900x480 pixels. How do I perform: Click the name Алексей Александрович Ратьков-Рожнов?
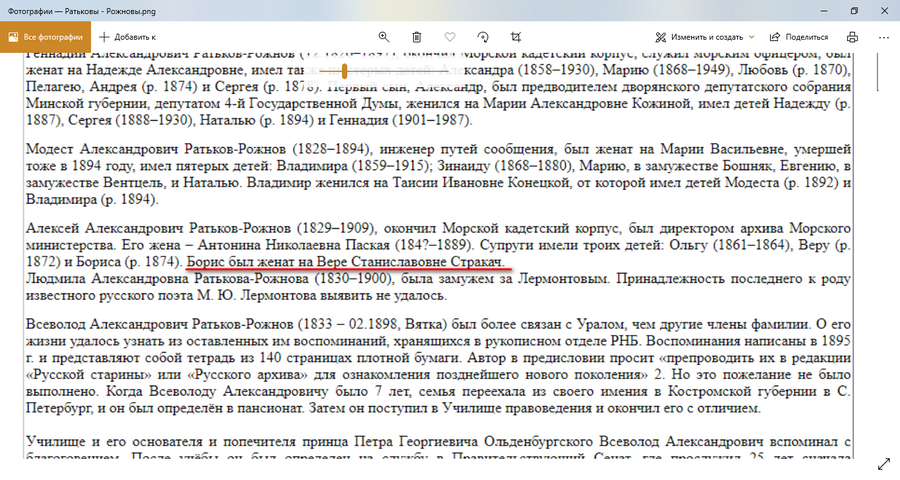pyautogui.click(x=159, y=228)
